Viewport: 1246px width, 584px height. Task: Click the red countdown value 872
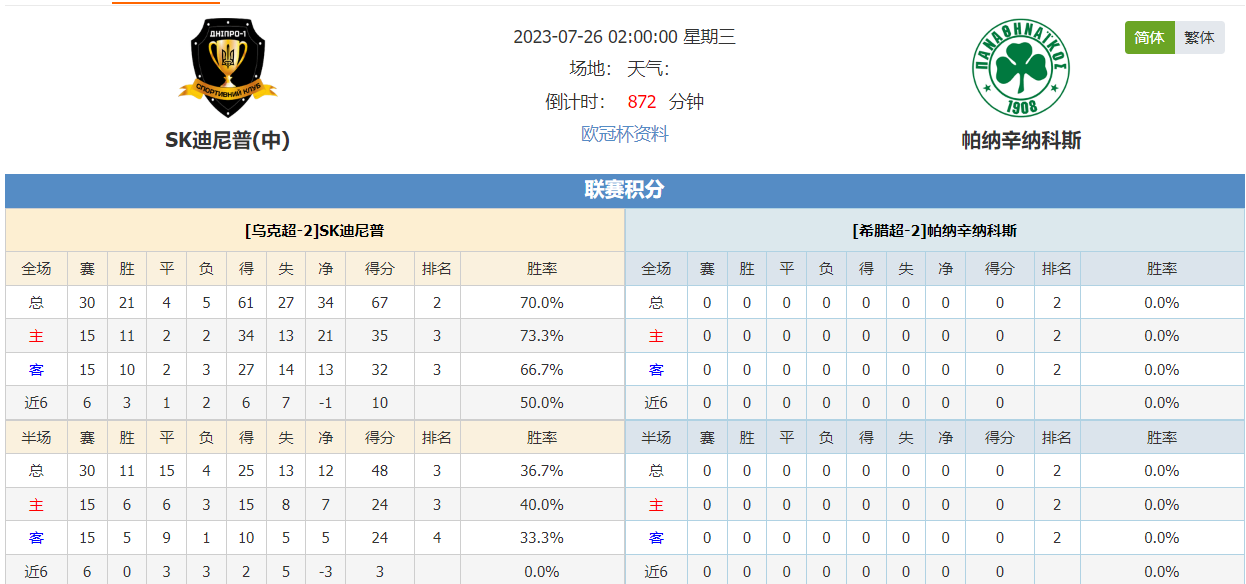coord(642,102)
